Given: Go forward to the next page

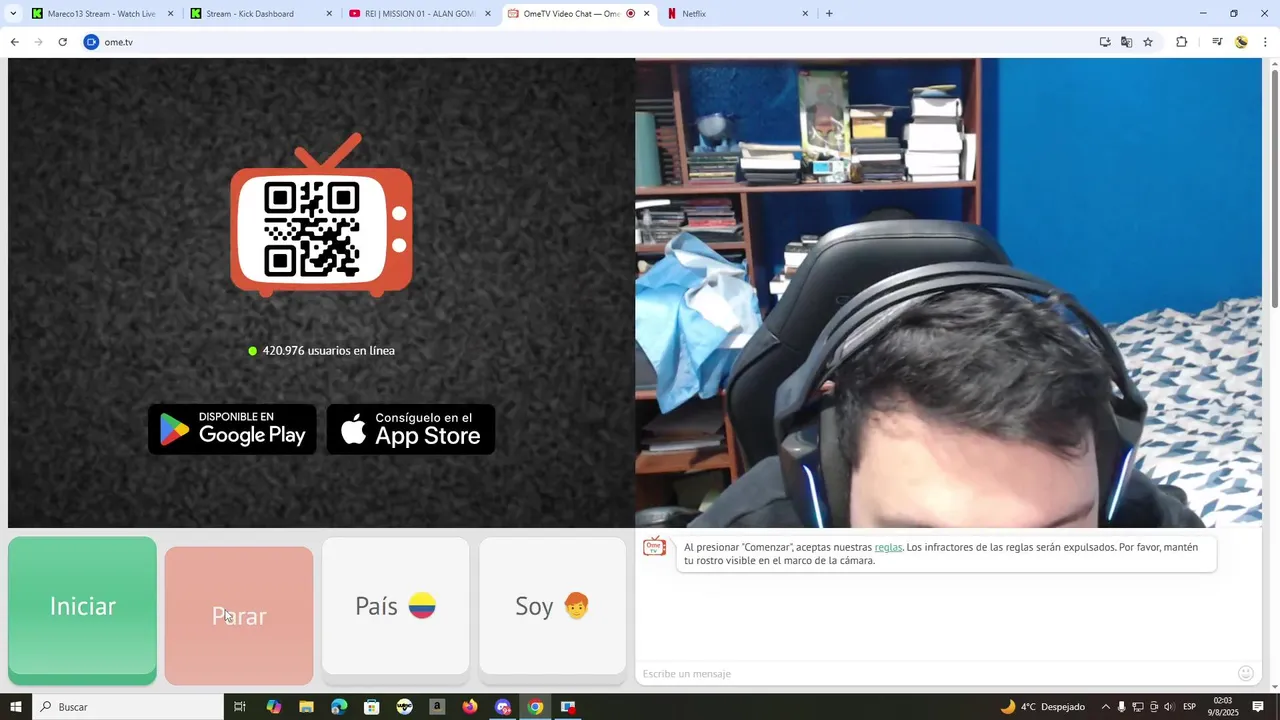Looking at the screenshot, I should 38,42.
